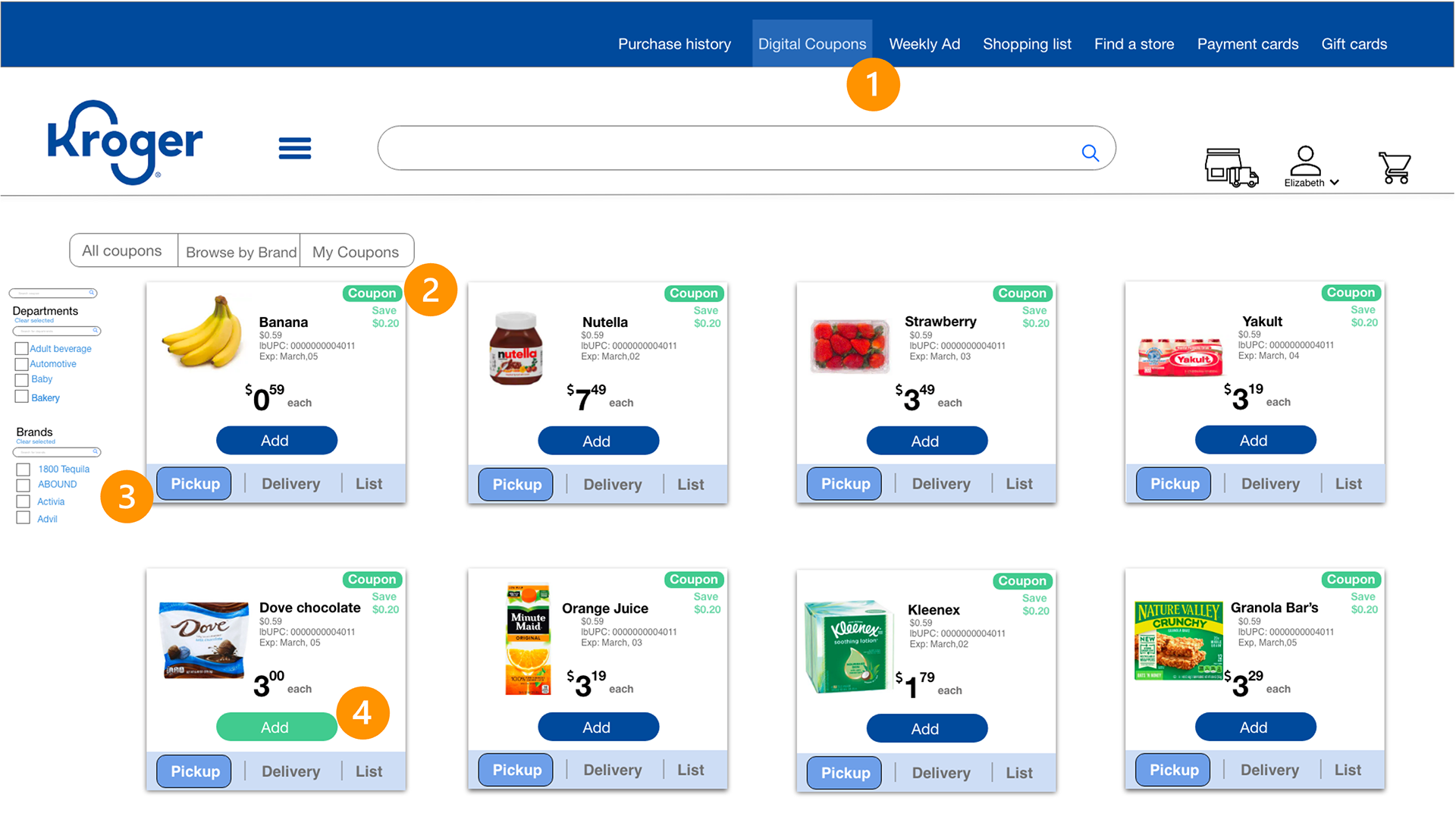Add the Nutella coupon
This screenshot has width=1456, height=820.
pos(598,441)
